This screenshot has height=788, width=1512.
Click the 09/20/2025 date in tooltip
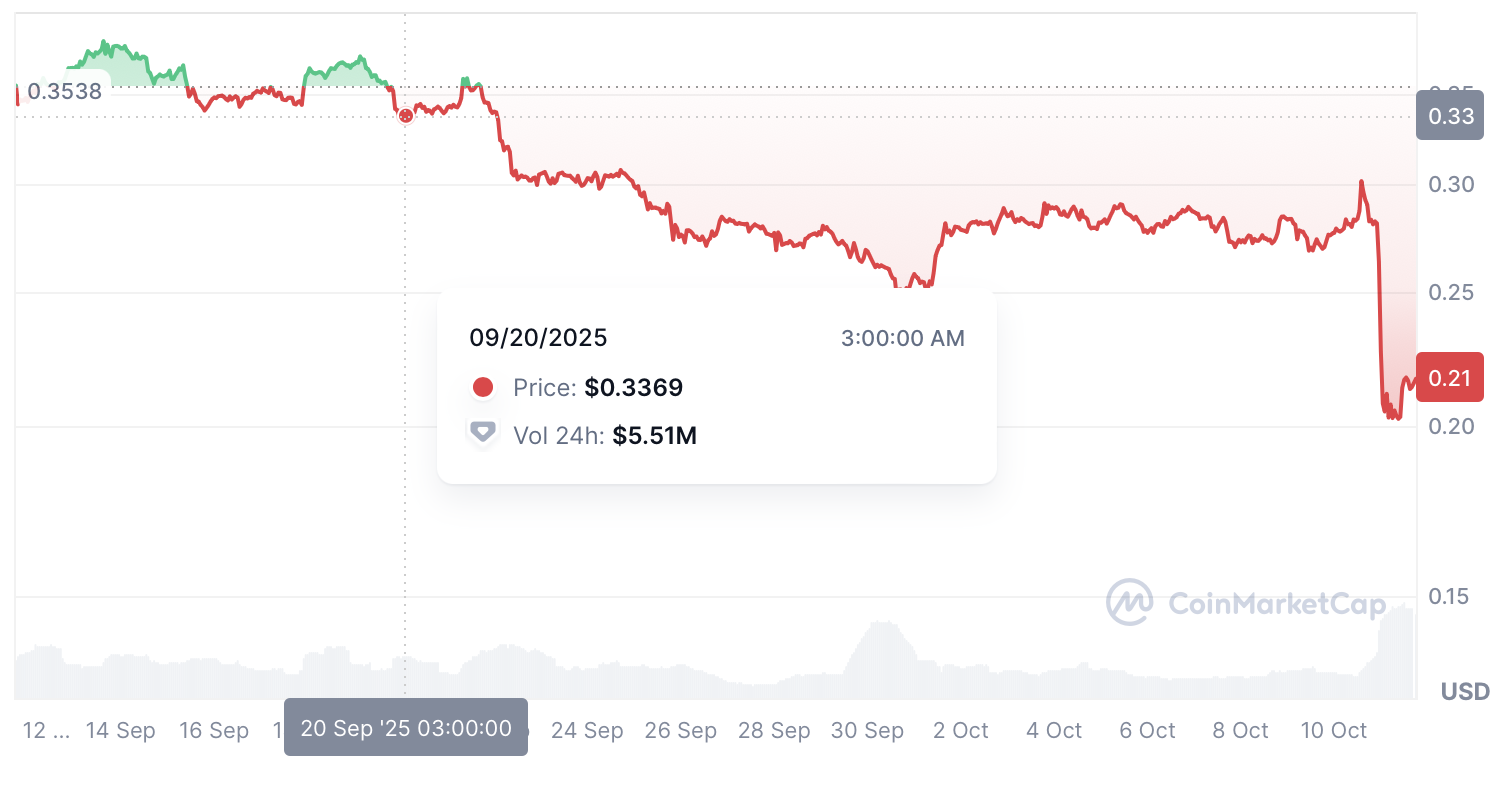tap(538, 338)
